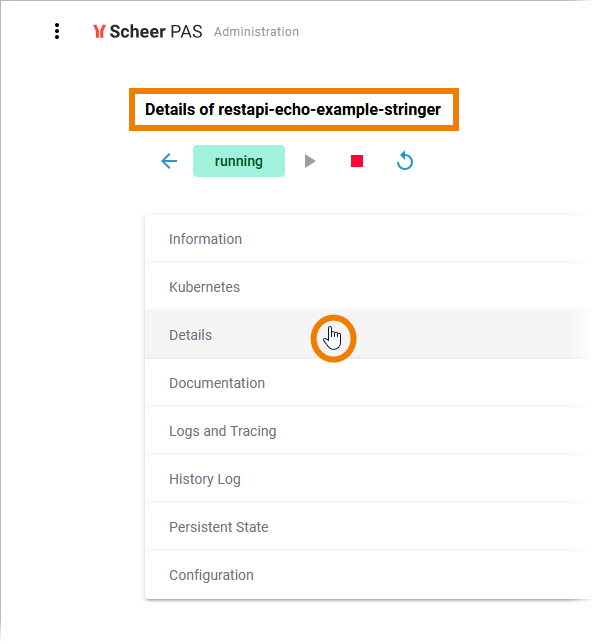Expand the Information section

[x=368, y=239]
